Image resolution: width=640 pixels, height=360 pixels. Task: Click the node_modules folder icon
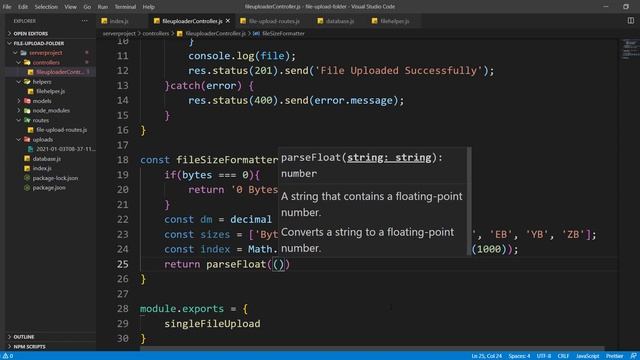point(27,111)
